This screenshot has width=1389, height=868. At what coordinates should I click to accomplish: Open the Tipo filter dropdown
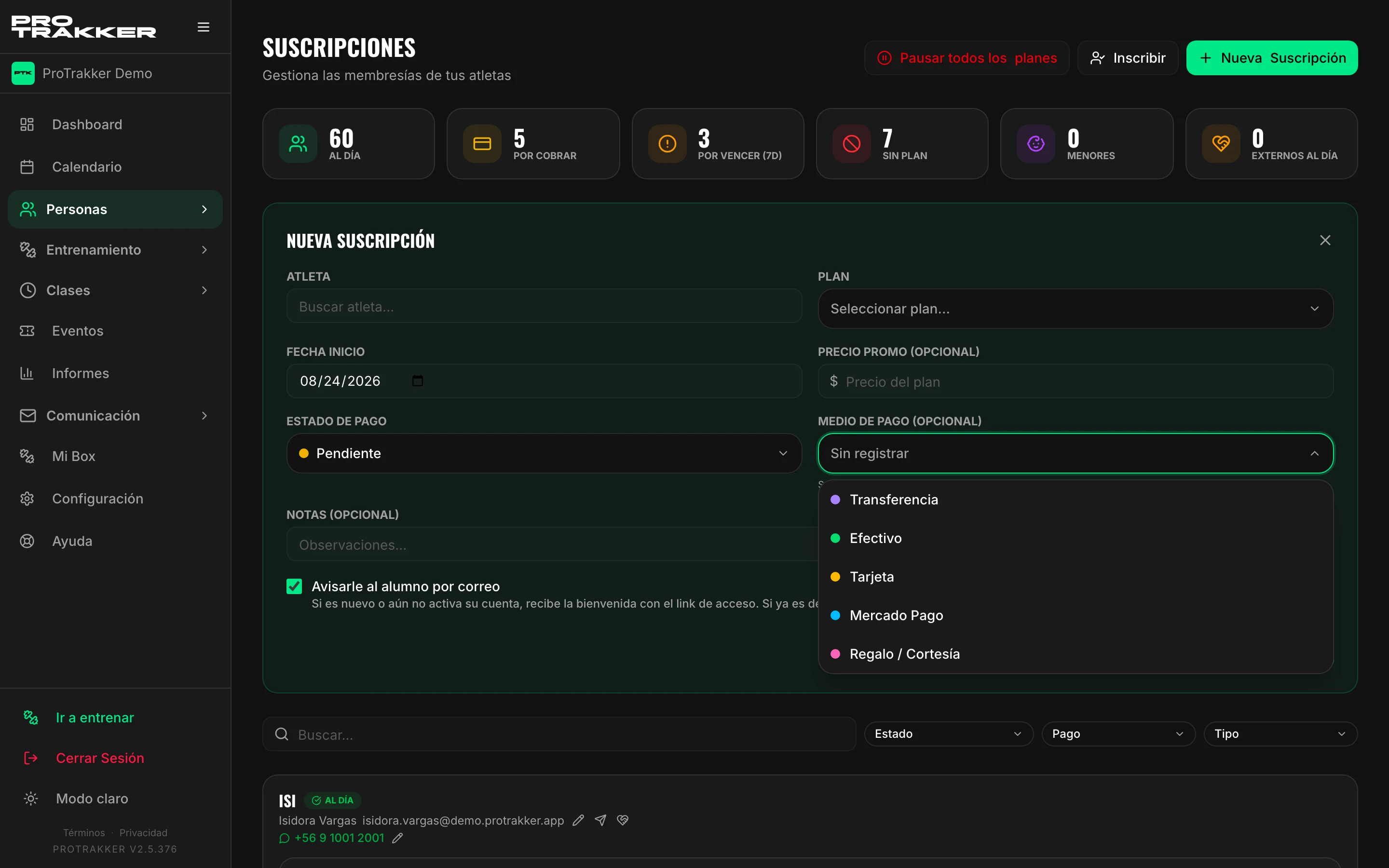pyautogui.click(x=1280, y=733)
